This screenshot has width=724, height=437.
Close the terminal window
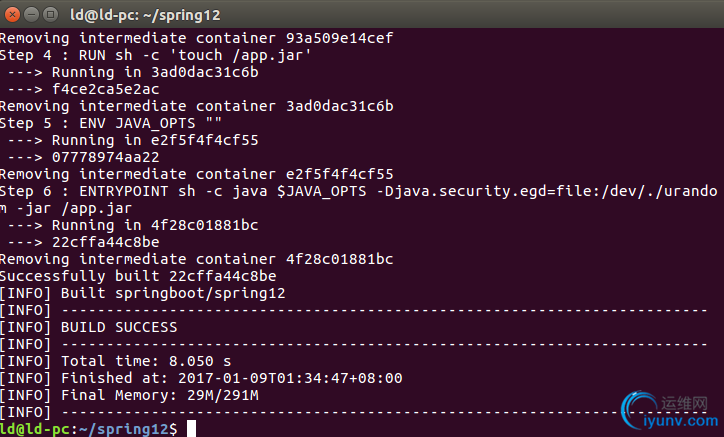pyautogui.click(x=12, y=15)
